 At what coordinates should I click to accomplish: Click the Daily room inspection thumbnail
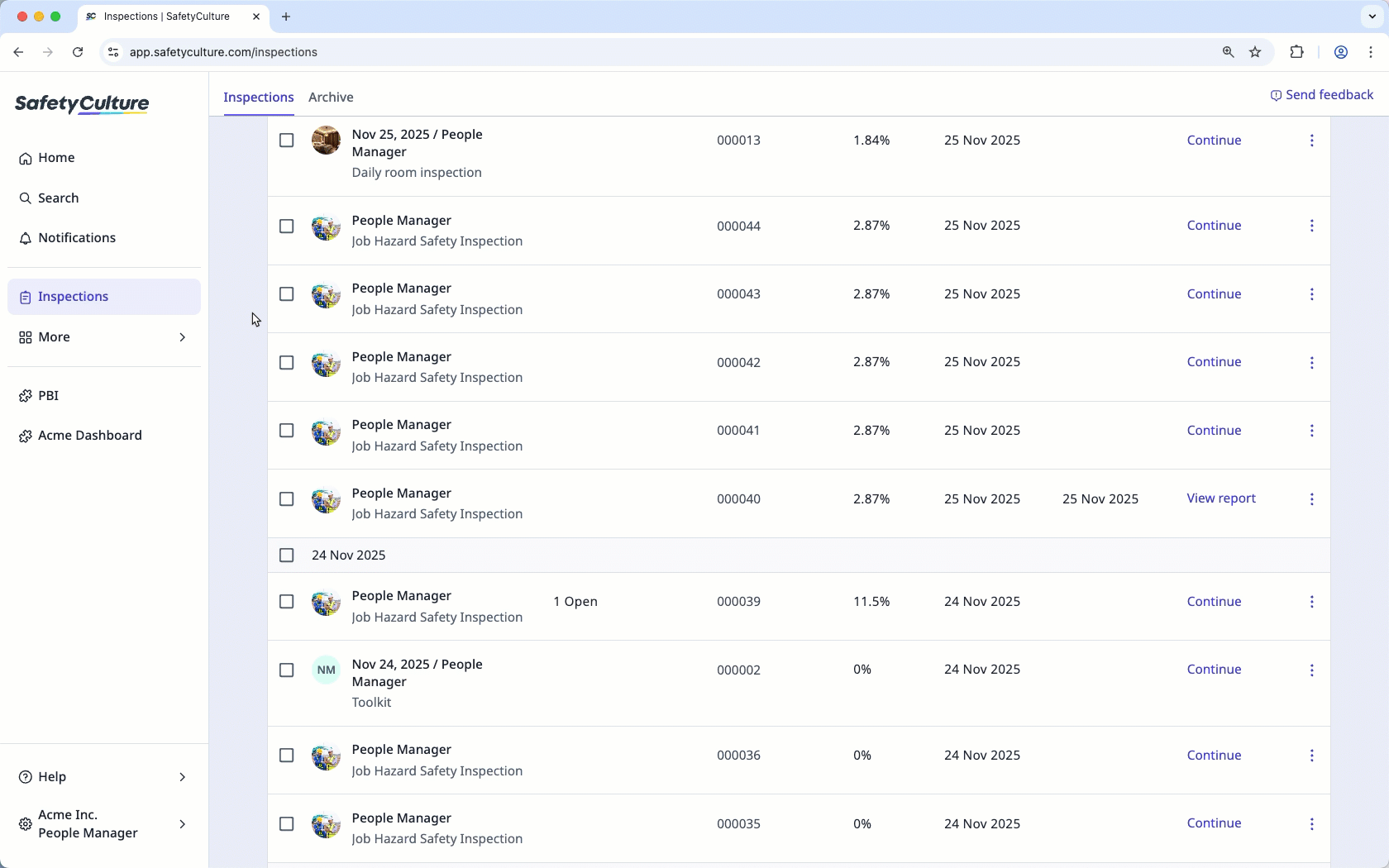326,140
